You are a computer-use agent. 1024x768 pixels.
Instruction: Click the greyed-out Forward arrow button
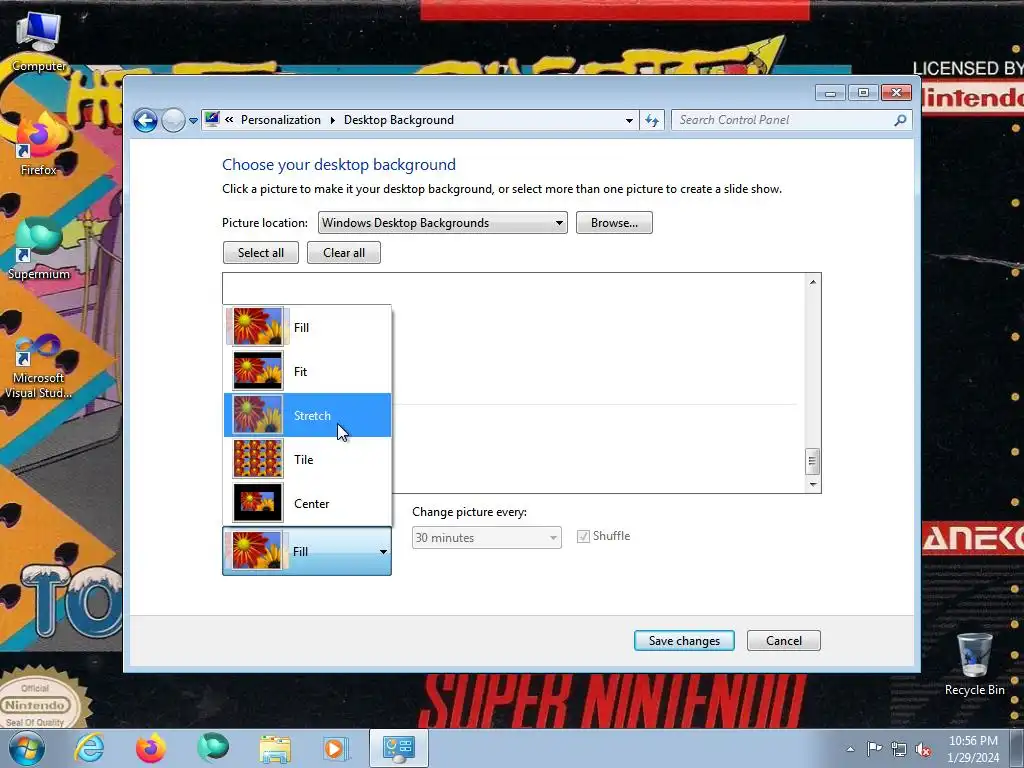point(173,121)
